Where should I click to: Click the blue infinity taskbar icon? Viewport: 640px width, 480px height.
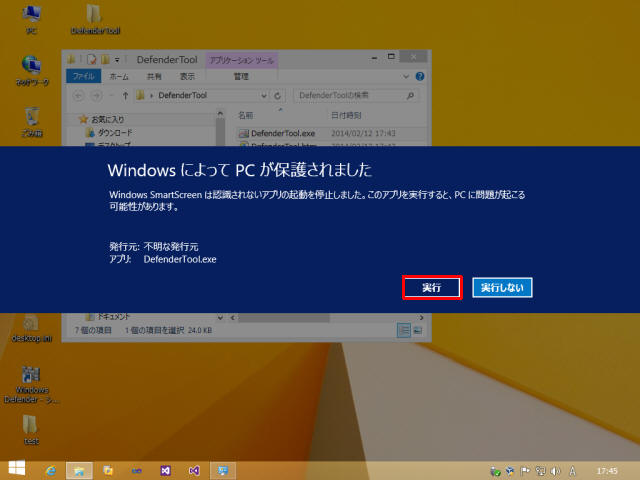click(137, 471)
